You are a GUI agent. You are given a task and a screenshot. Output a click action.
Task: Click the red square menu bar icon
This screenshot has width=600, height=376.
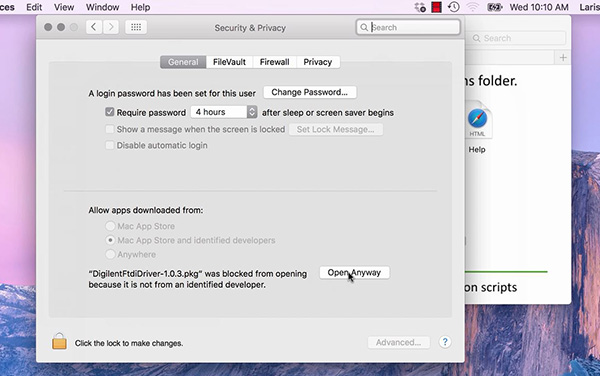436,7
